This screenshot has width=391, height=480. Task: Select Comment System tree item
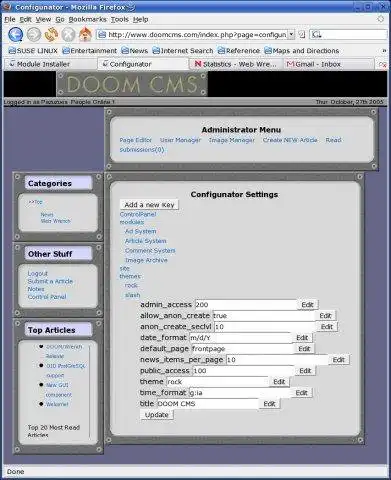150,250
